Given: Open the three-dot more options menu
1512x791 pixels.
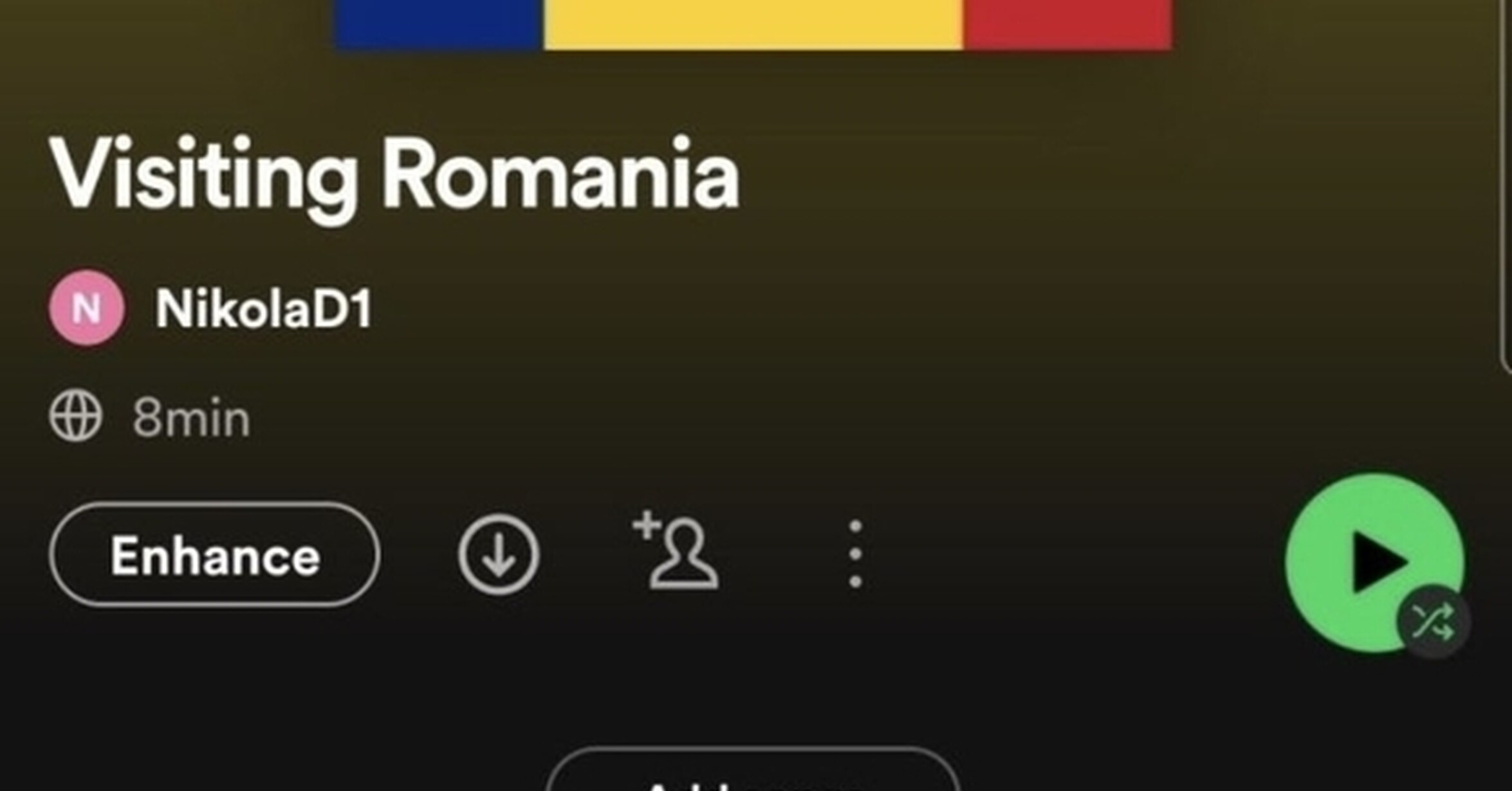Looking at the screenshot, I should pyautogui.click(x=855, y=554).
